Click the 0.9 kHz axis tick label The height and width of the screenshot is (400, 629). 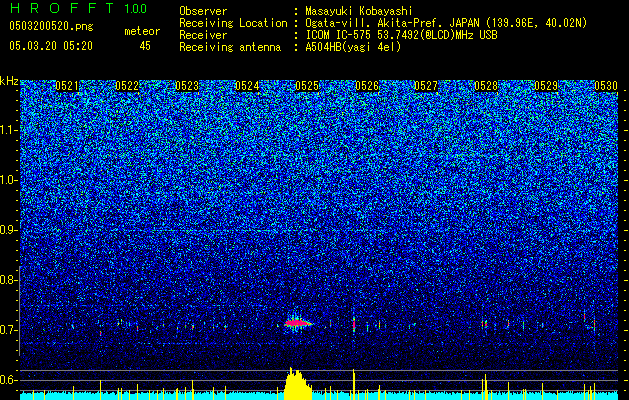tap(9, 230)
